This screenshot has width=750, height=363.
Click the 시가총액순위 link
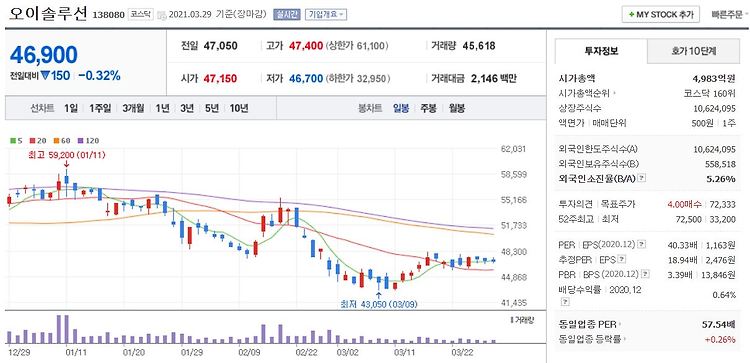click(585, 94)
